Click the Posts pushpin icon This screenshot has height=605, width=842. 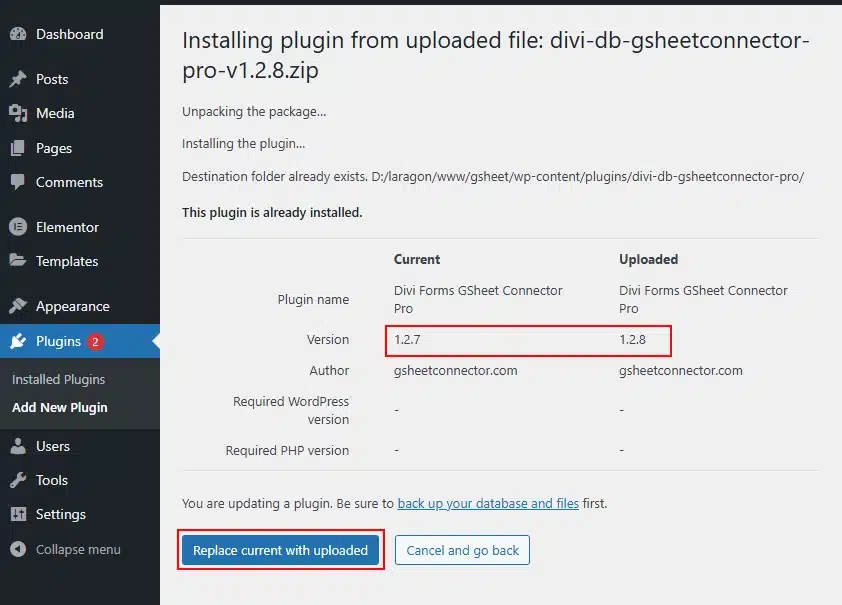point(18,79)
